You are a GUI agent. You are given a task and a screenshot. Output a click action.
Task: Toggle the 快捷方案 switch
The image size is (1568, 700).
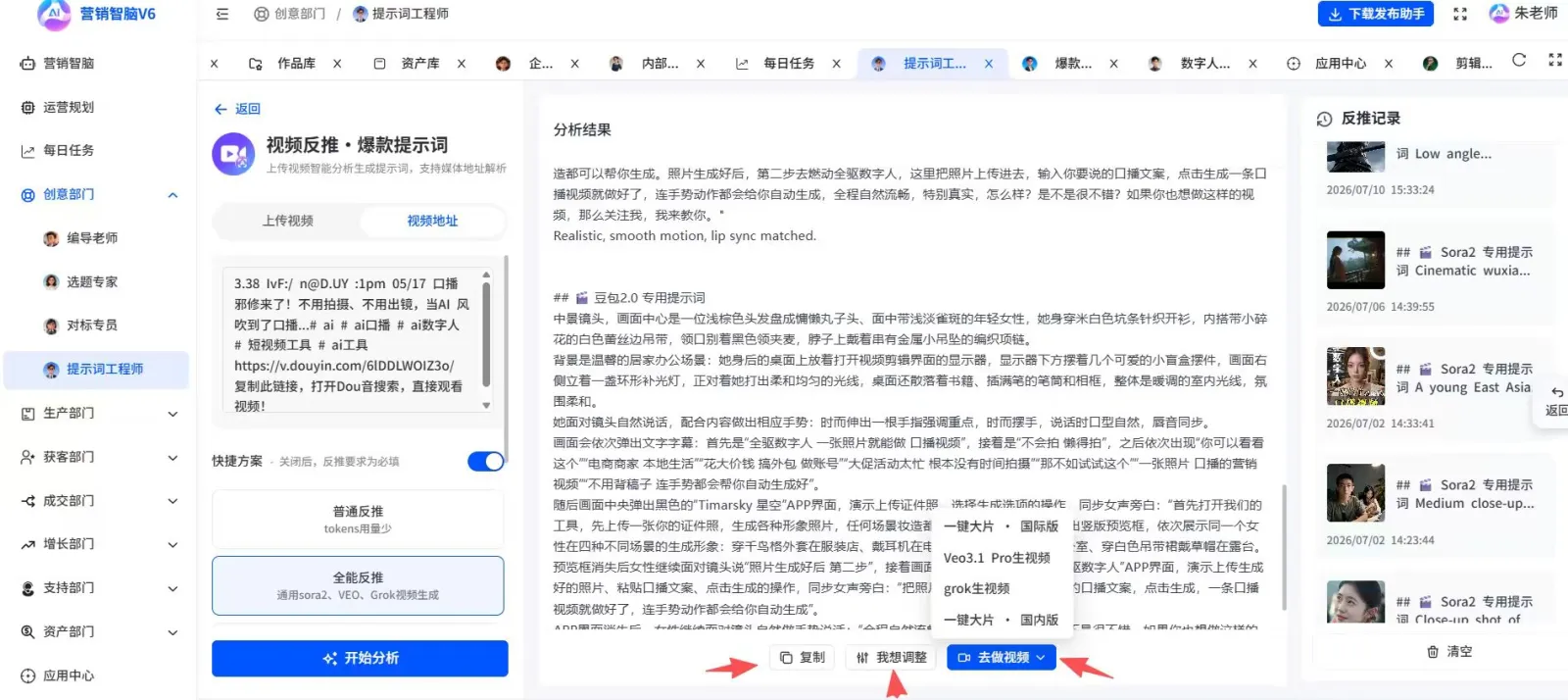485,461
